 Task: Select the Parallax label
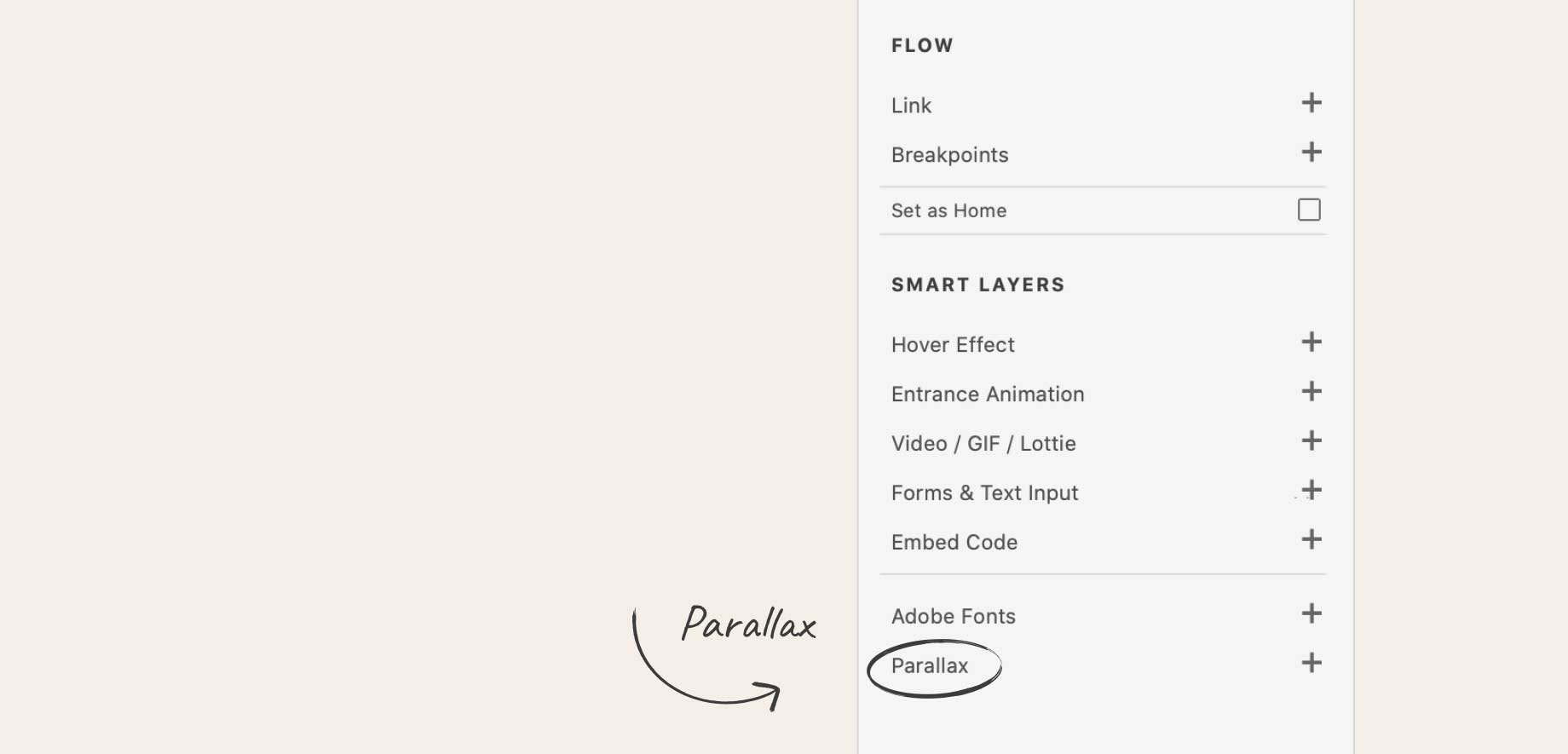pyautogui.click(x=930, y=666)
